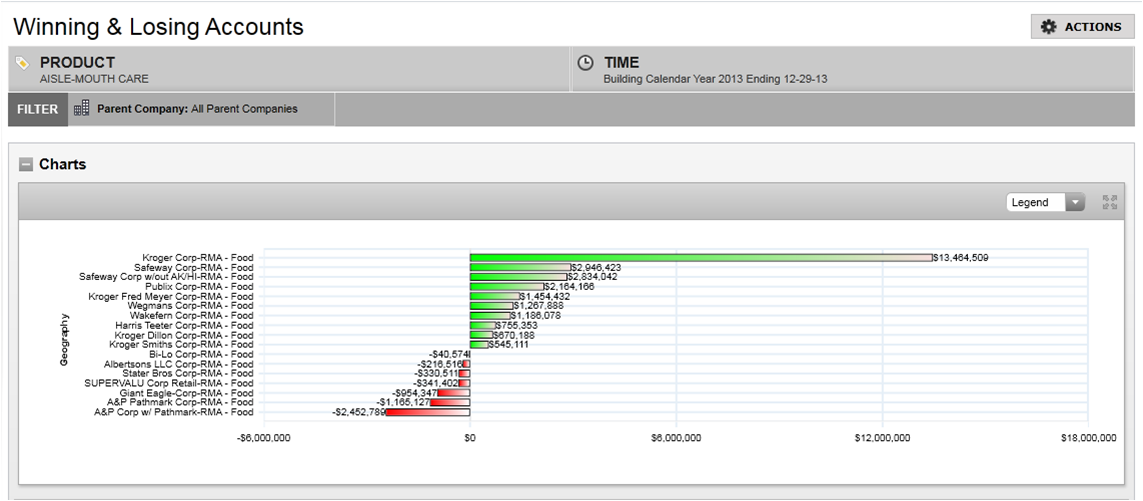This screenshot has height=501, width=1143.
Task: Collapse the Charts section
Action: coord(26,165)
